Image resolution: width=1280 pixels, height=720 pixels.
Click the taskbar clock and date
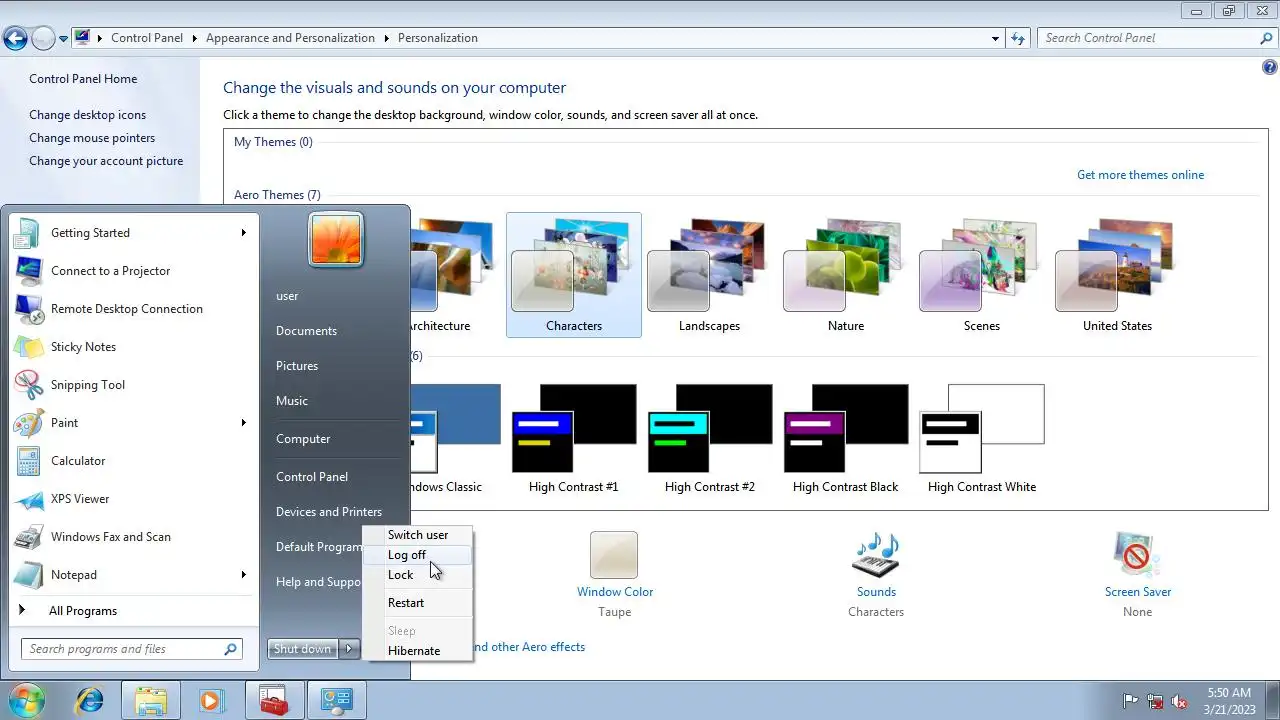pos(1229,700)
